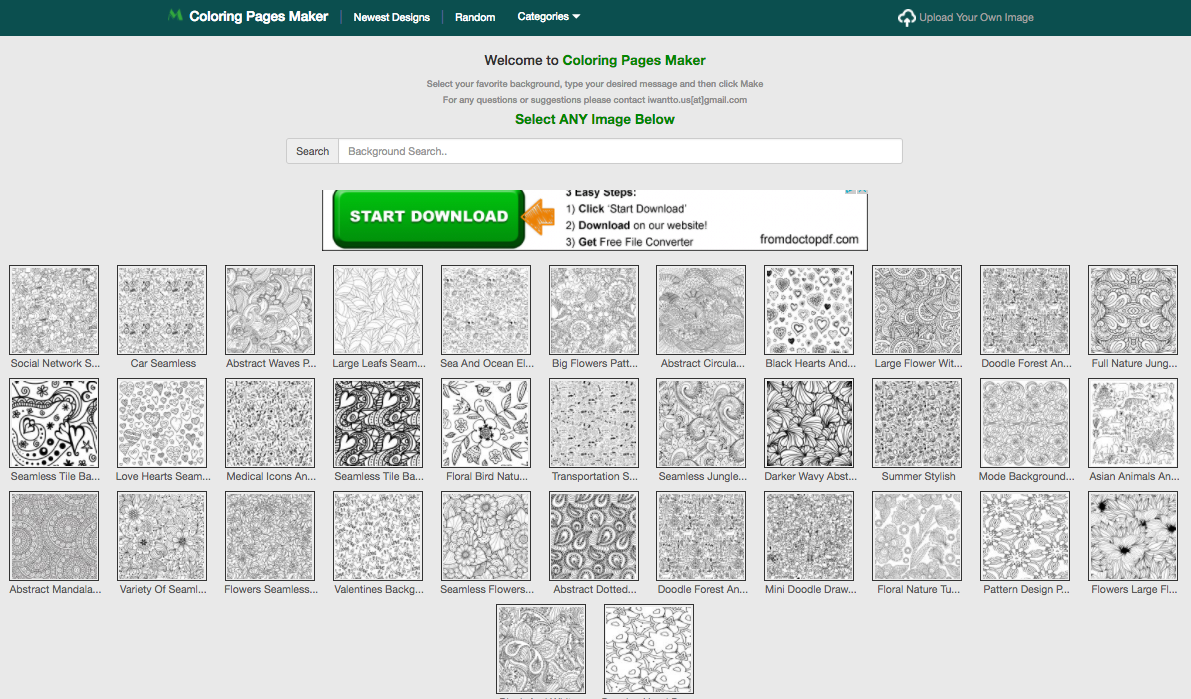The width and height of the screenshot is (1191, 699).
Task: Click Upload Your Own Image link
Action: click(976, 17)
